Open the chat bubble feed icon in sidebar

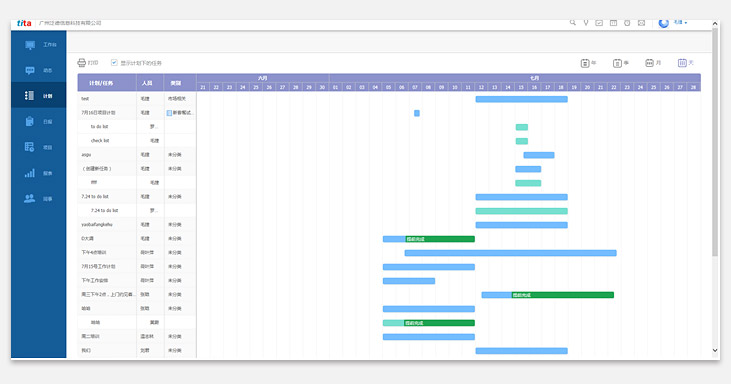[x=30, y=70]
